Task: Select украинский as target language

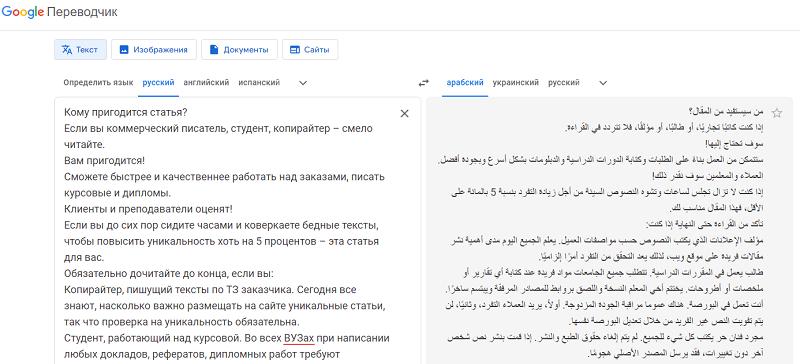Action: 515,82
